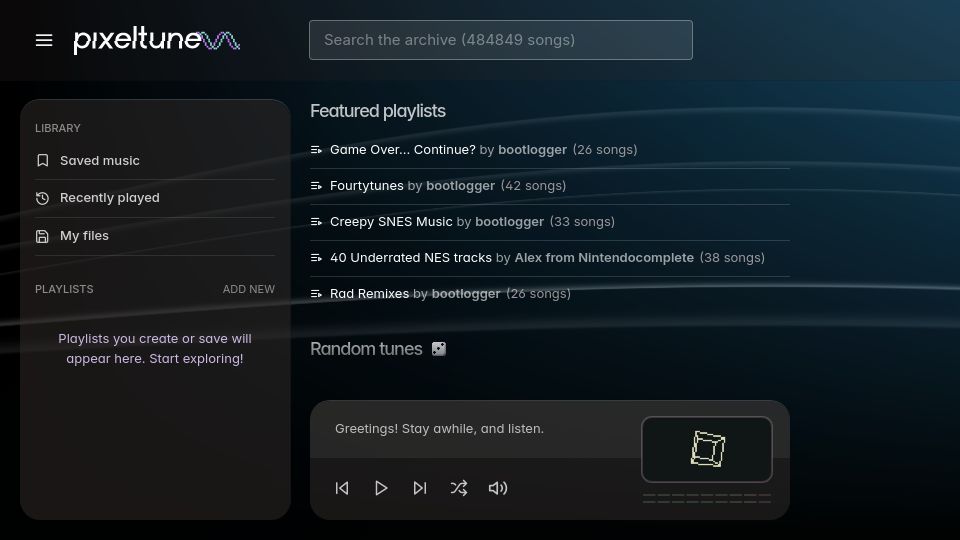Play the current tune
This screenshot has width=960, height=540.
click(x=381, y=488)
